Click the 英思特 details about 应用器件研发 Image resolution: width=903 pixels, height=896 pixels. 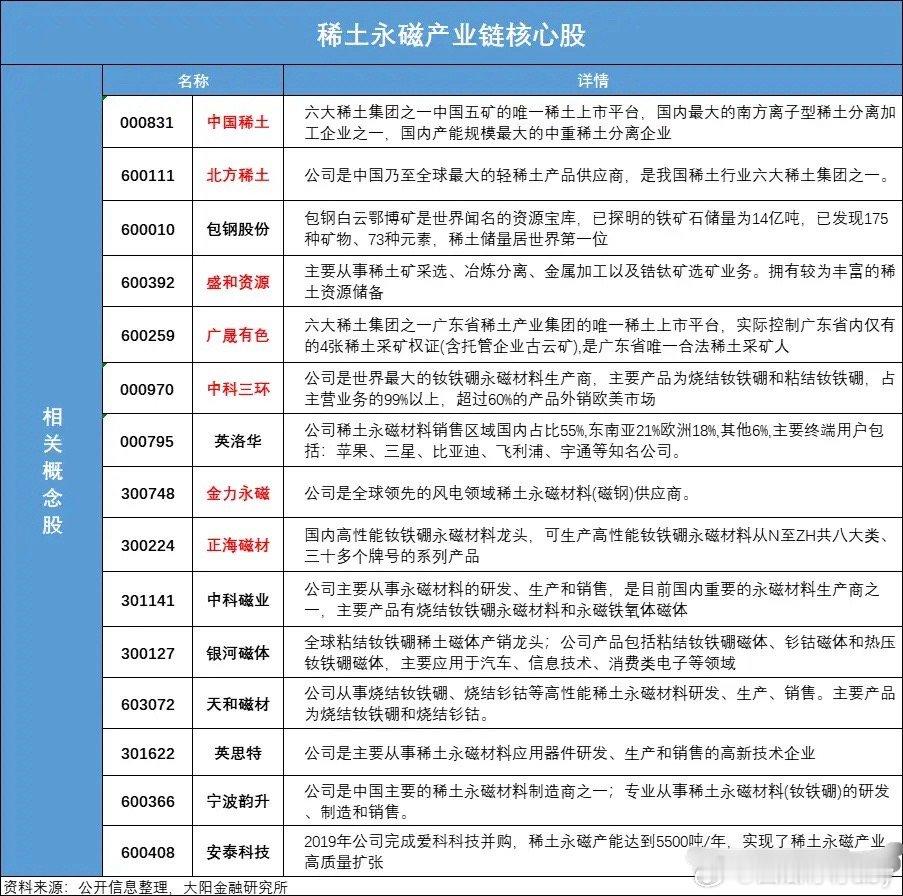click(x=560, y=753)
